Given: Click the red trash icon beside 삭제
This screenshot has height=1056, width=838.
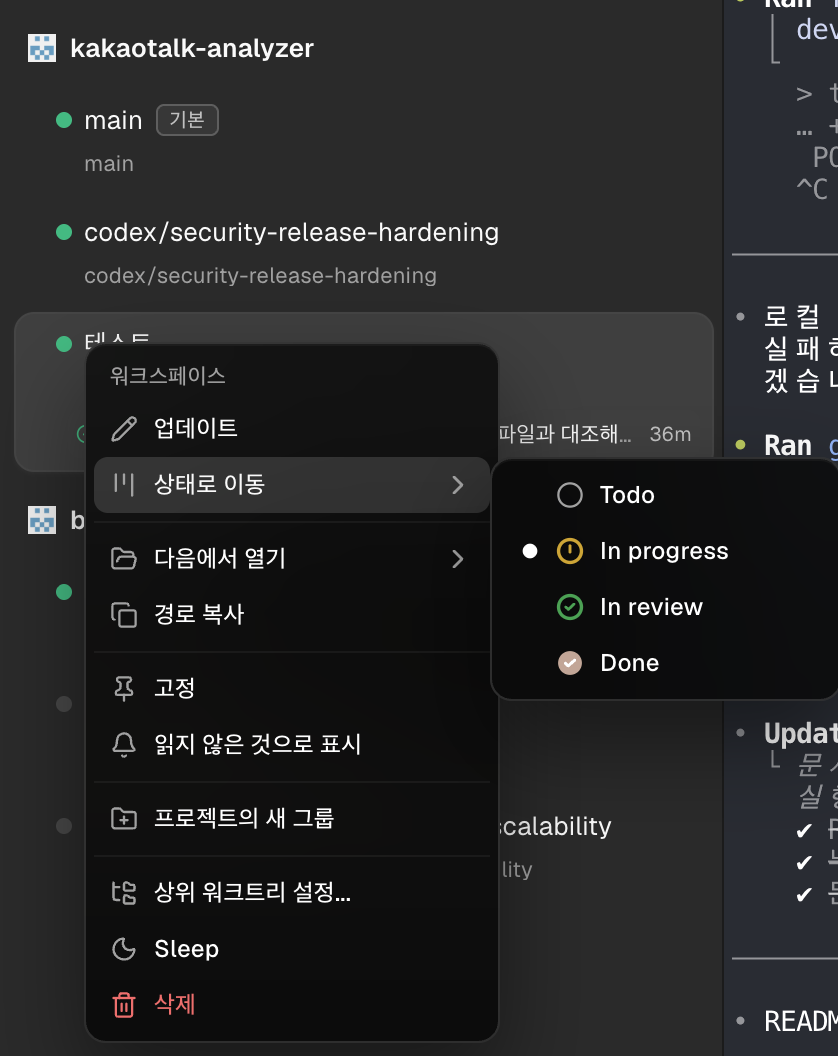Looking at the screenshot, I should (124, 1005).
